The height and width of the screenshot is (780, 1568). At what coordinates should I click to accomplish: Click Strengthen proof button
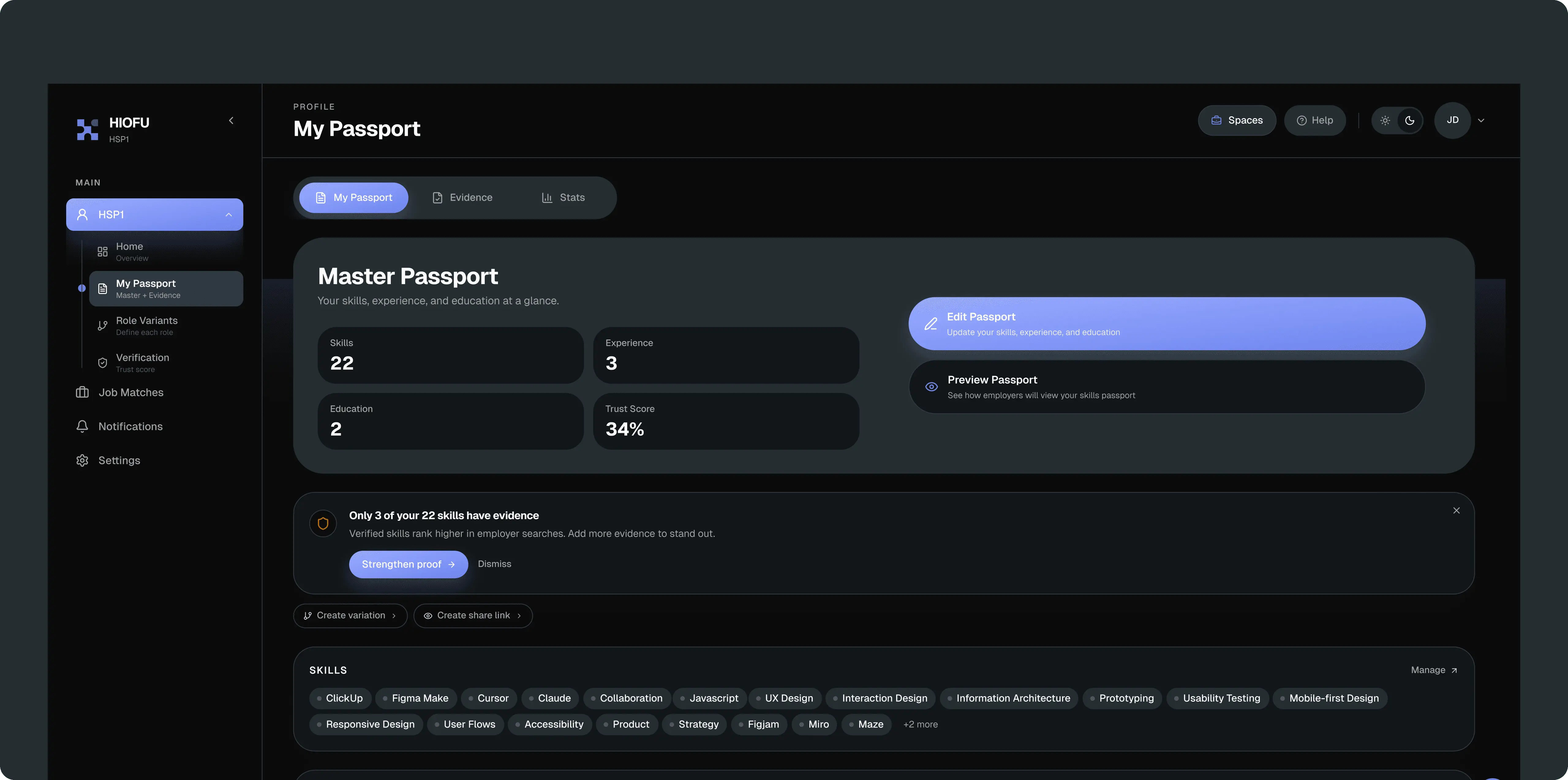[x=409, y=564]
